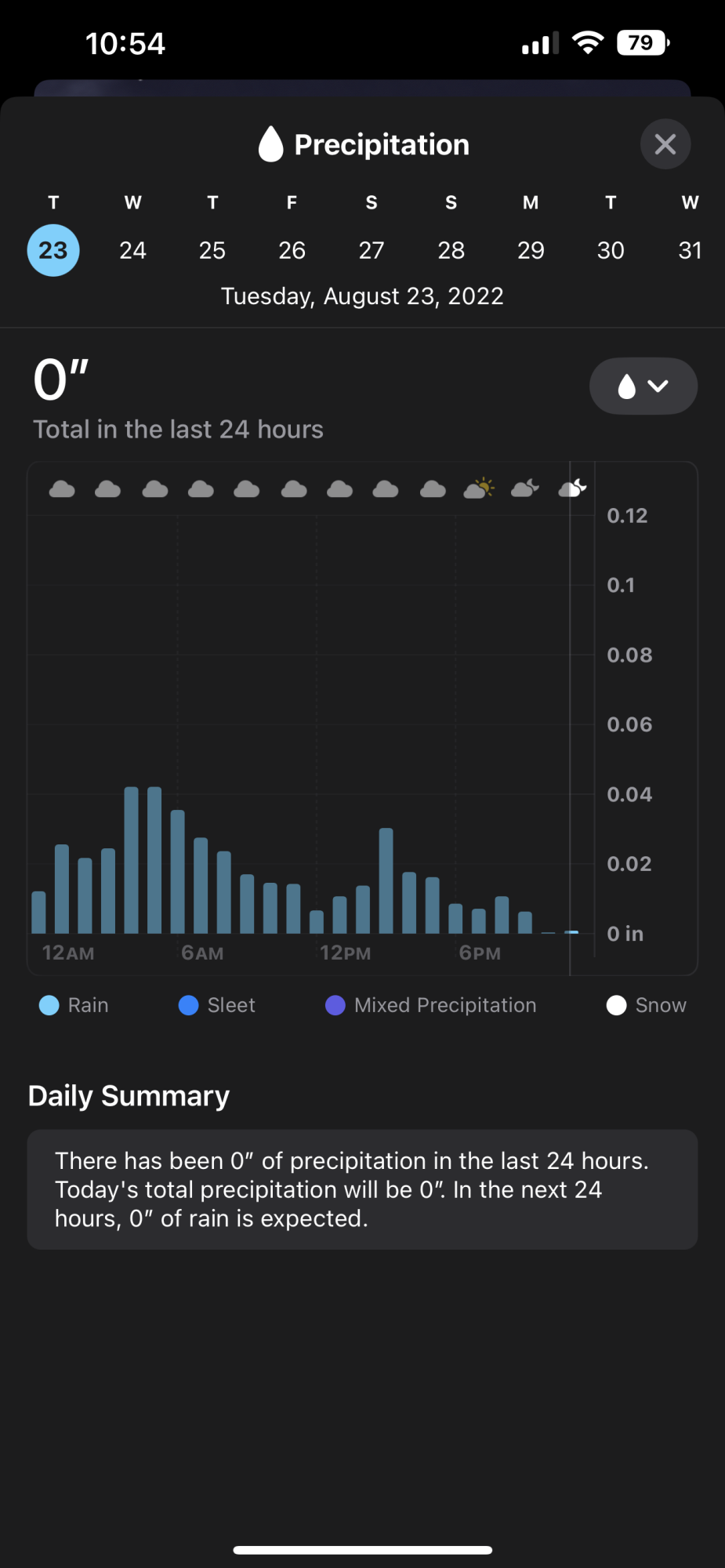Tap the Mixed Precipitation purple legend dot
725x1568 pixels.
pos(335,1005)
